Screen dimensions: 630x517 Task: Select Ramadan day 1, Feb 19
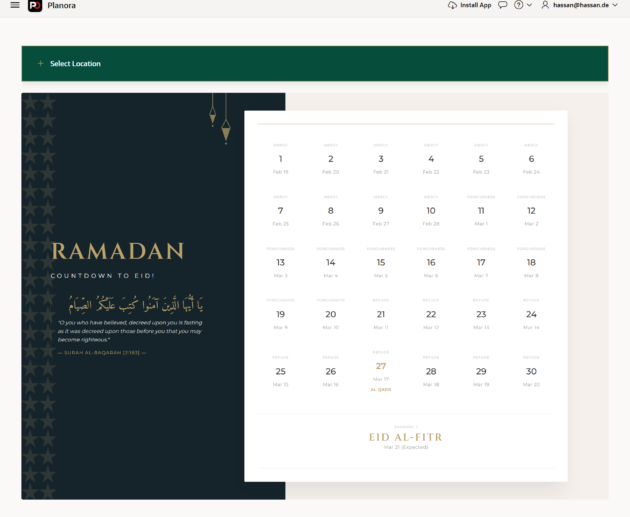pyautogui.click(x=280, y=159)
